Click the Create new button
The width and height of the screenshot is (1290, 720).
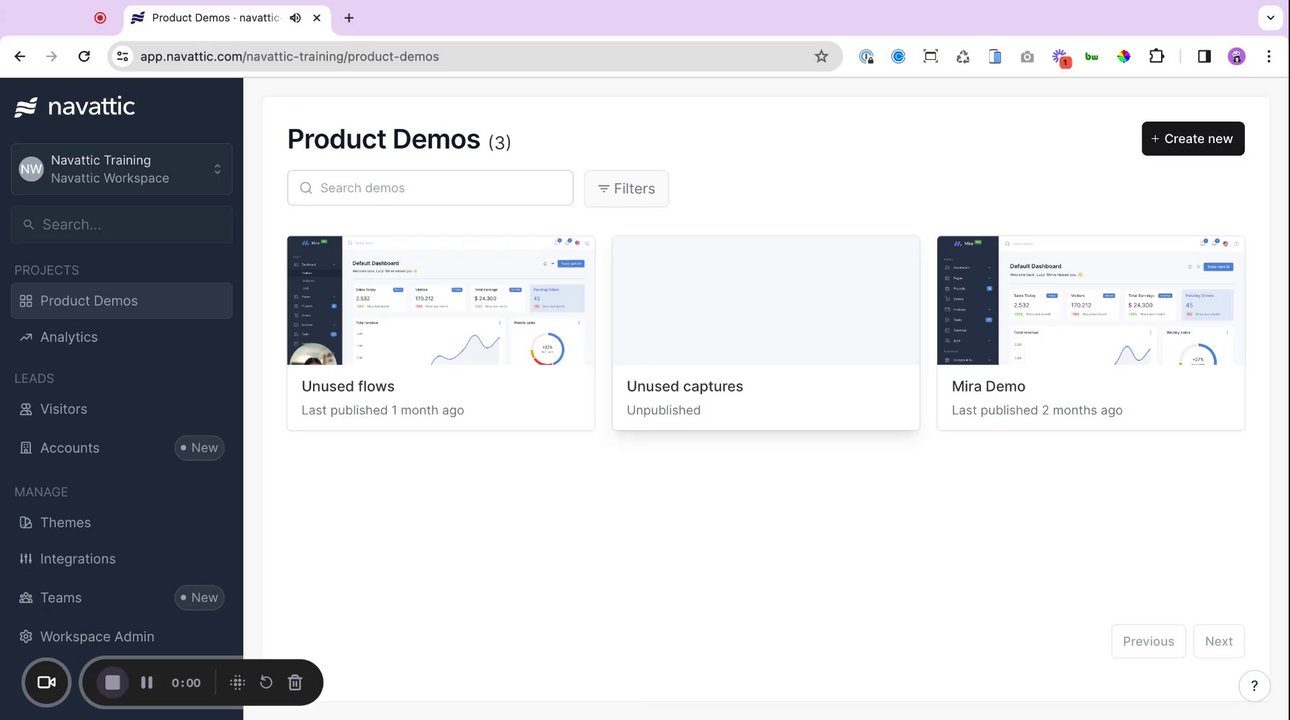[x=1192, y=139]
